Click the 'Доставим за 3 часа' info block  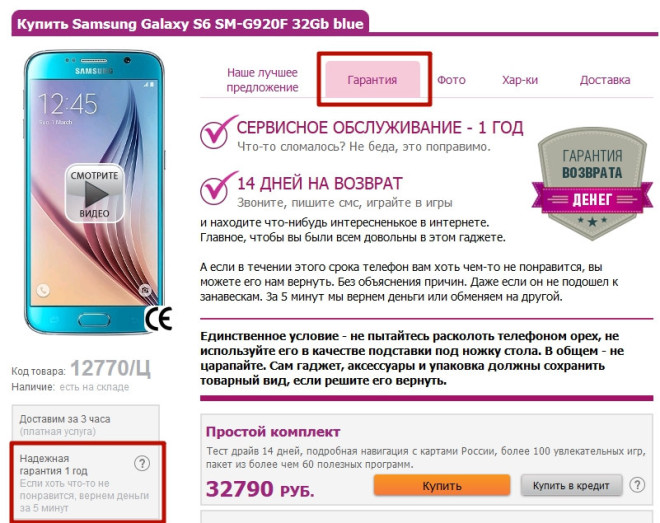pyautogui.click(x=85, y=424)
